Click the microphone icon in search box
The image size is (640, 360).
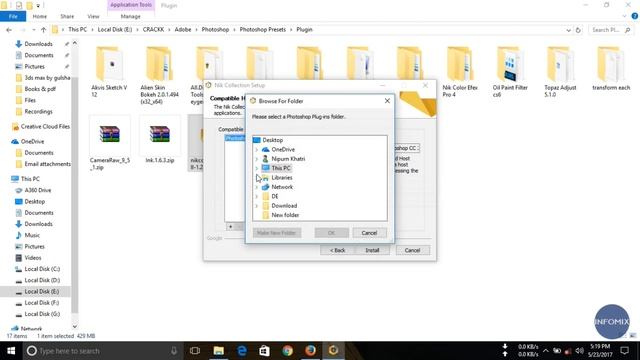(x=174, y=351)
